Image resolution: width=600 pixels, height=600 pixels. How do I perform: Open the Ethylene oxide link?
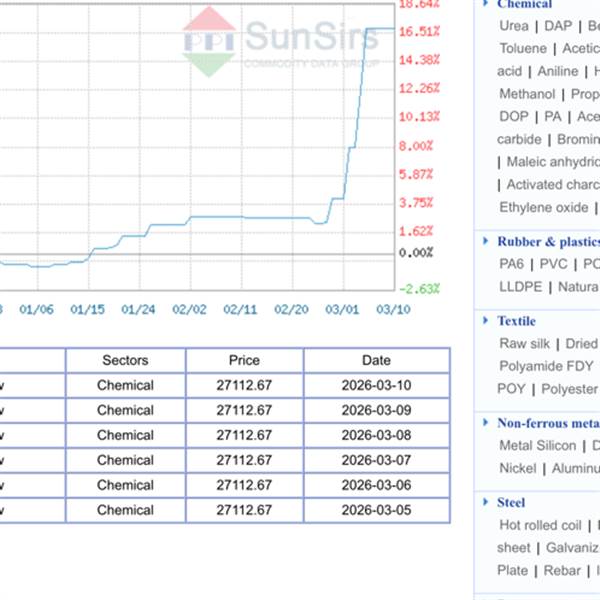tap(543, 207)
